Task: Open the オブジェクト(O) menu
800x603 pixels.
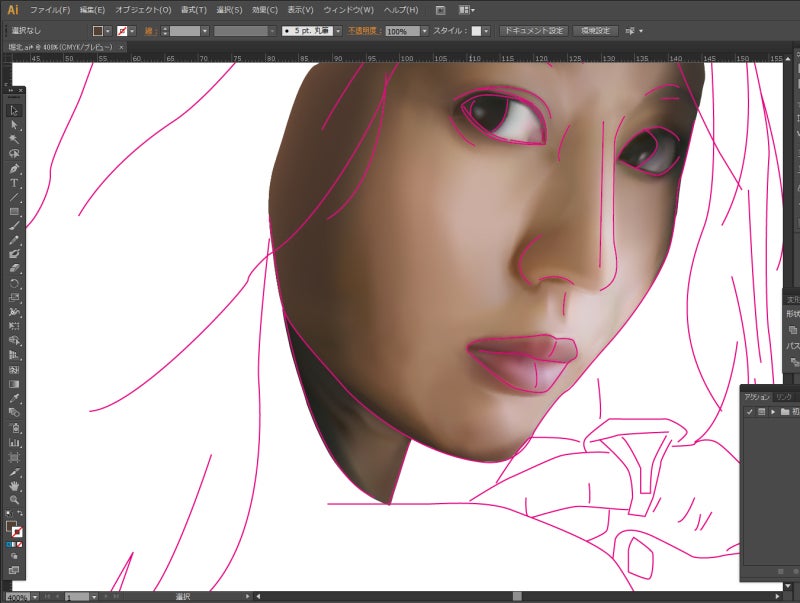Action: point(143,9)
